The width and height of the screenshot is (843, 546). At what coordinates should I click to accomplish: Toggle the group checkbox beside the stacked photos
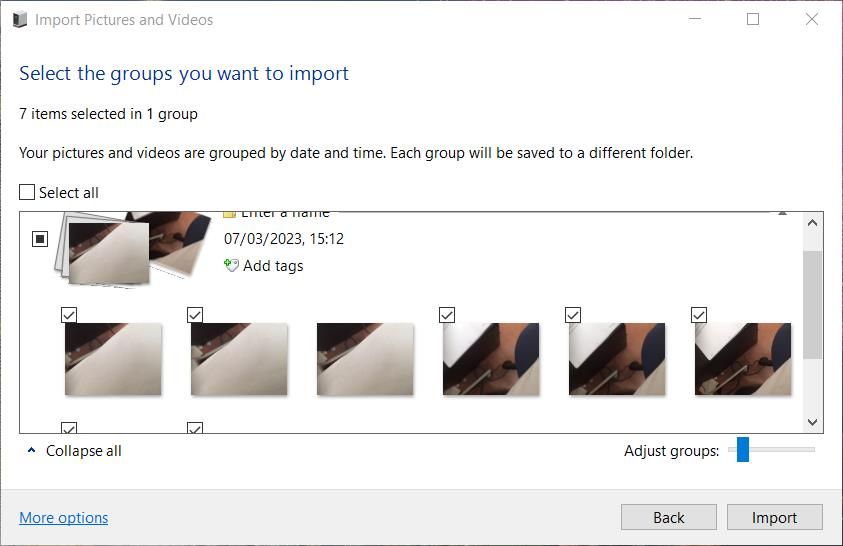(x=40, y=239)
